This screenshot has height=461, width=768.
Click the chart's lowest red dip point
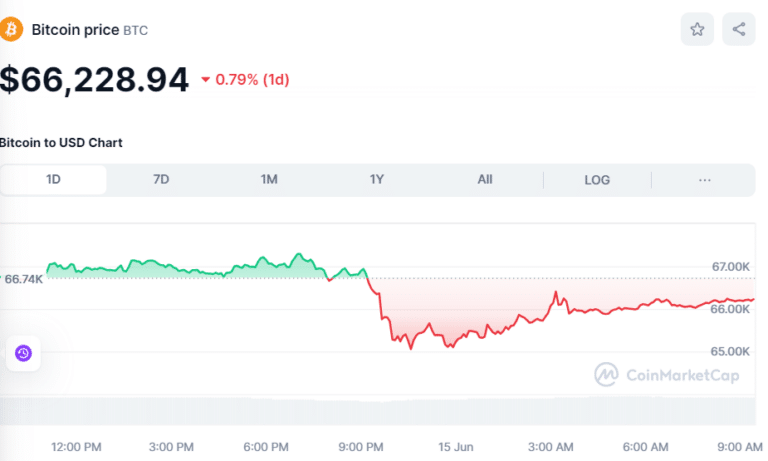click(x=410, y=348)
